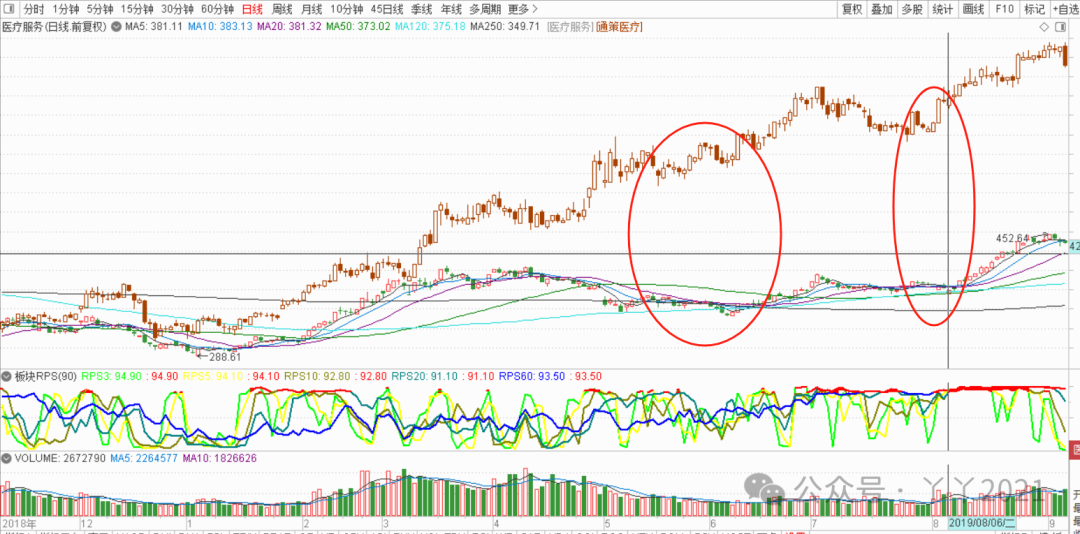The width and height of the screenshot is (1080, 534).
Task: Click the diamond icon at chart top right
Action: click(x=1042, y=26)
